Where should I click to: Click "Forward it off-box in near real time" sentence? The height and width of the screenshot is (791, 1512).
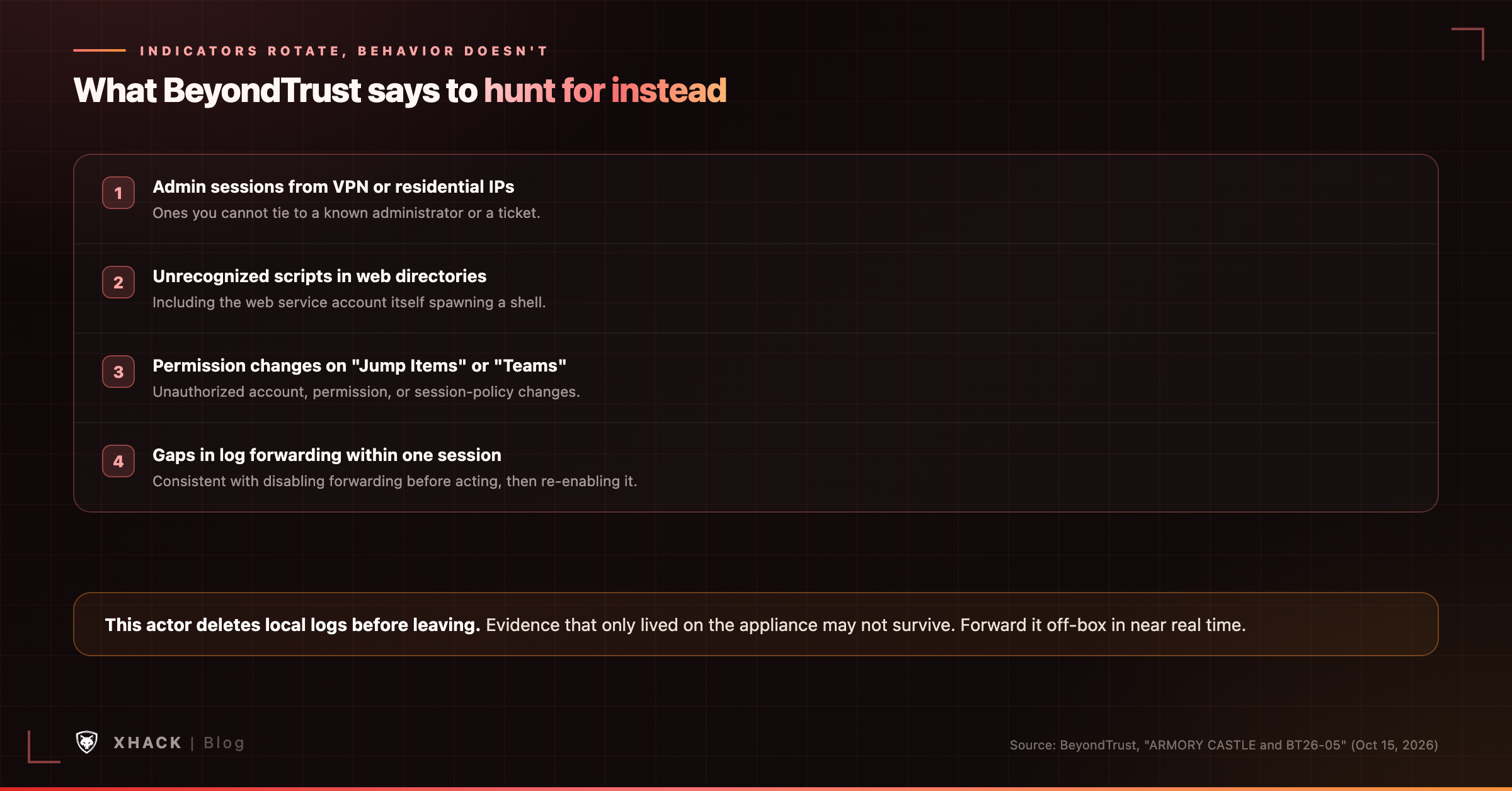click(1103, 625)
